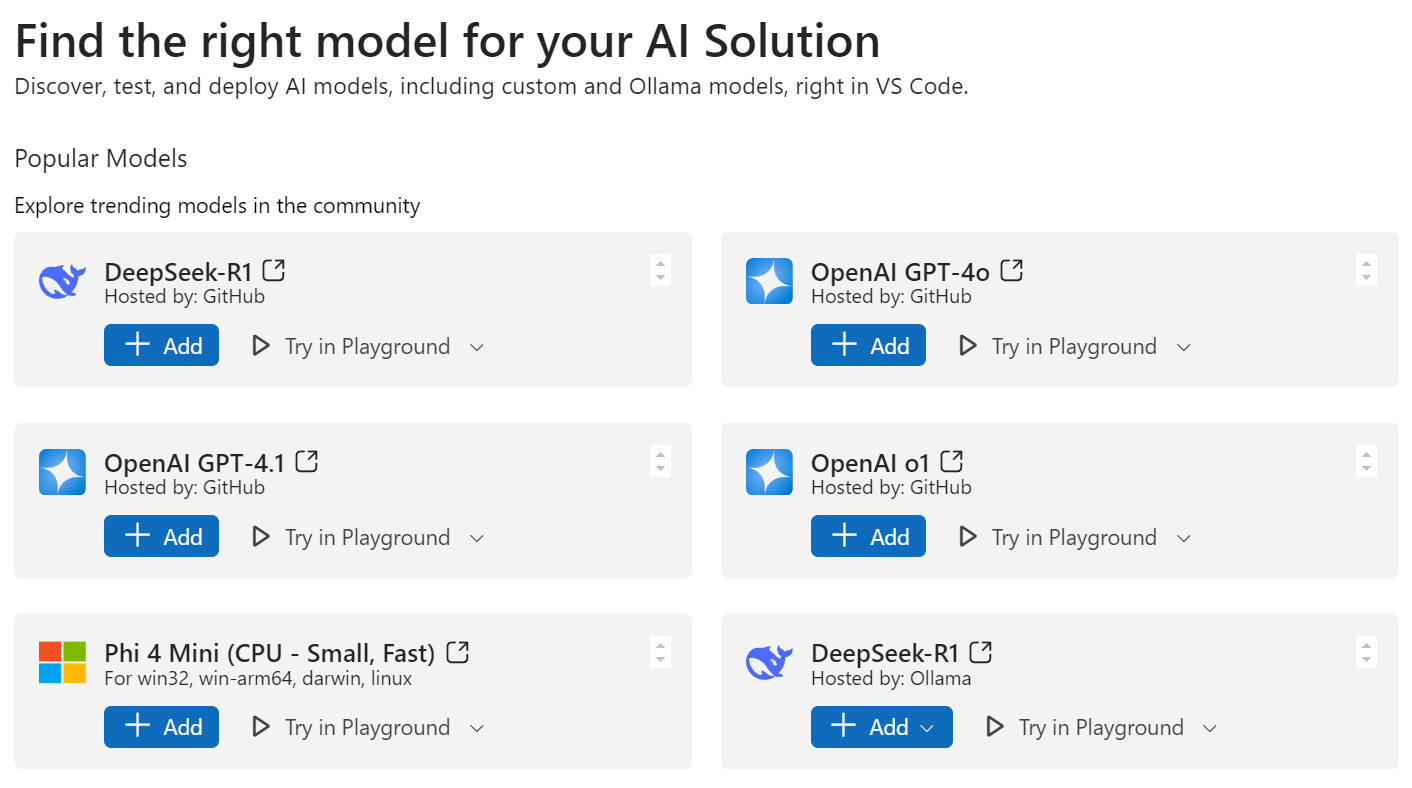1412x788 pixels.
Task: Open external link icon beside OpenAI GPT-4o
Action: 1012,270
